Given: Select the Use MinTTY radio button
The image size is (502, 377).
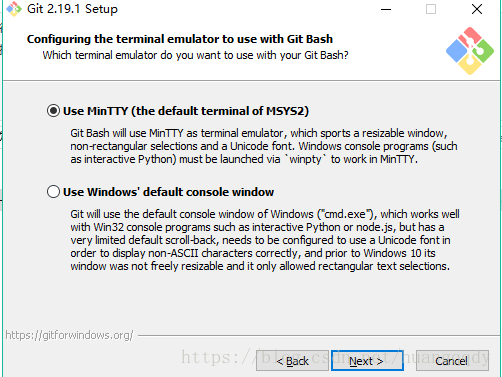Looking at the screenshot, I should coord(53,111).
